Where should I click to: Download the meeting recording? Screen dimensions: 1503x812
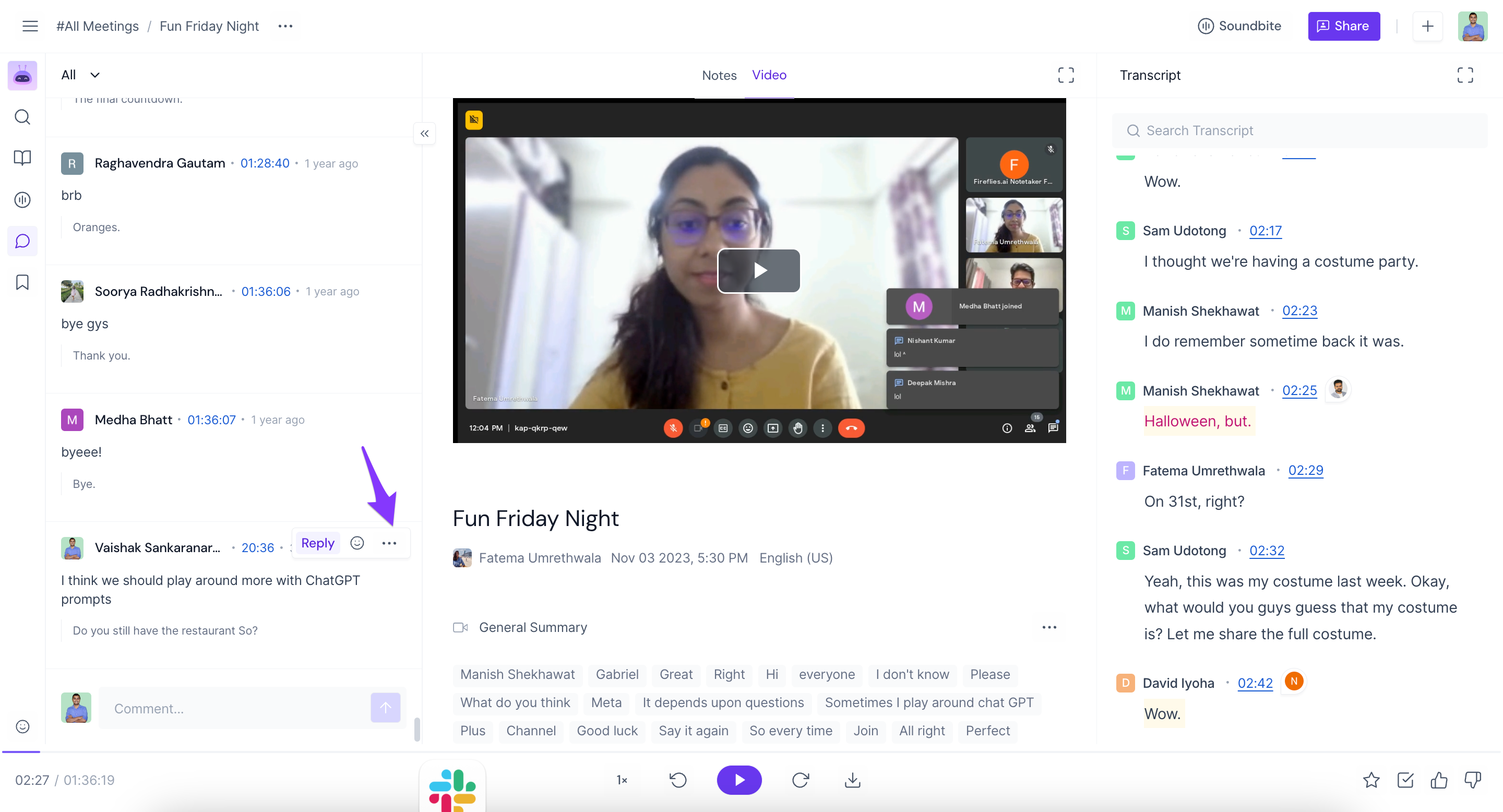(x=852, y=780)
